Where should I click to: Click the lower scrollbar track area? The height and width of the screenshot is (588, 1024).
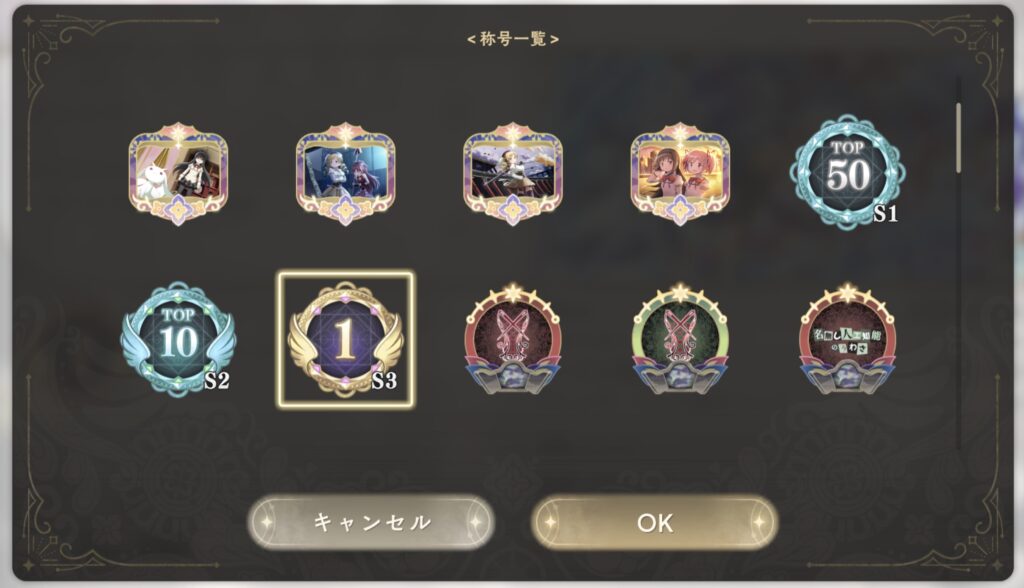(x=959, y=314)
